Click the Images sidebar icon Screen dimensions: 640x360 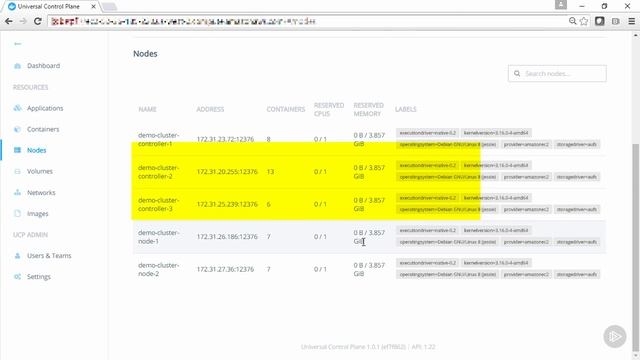point(18,213)
